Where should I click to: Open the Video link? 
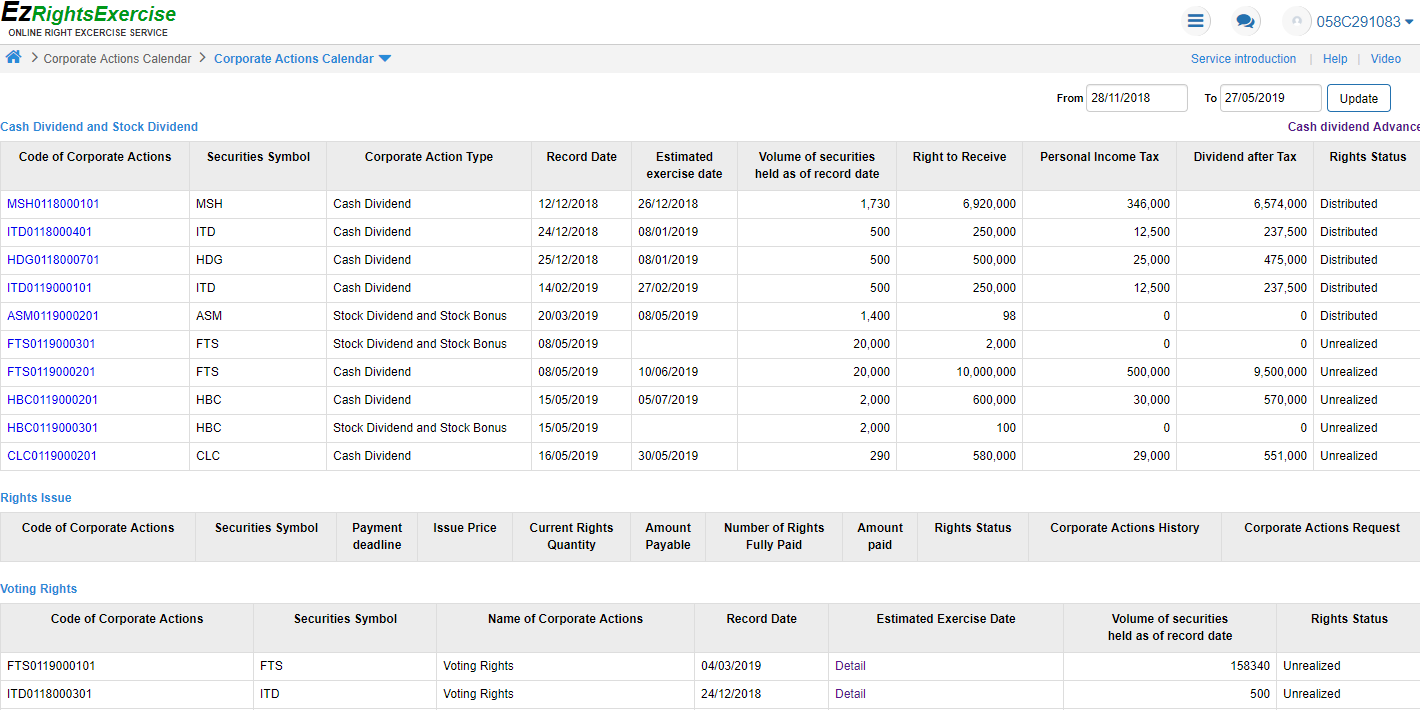(1385, 59)
